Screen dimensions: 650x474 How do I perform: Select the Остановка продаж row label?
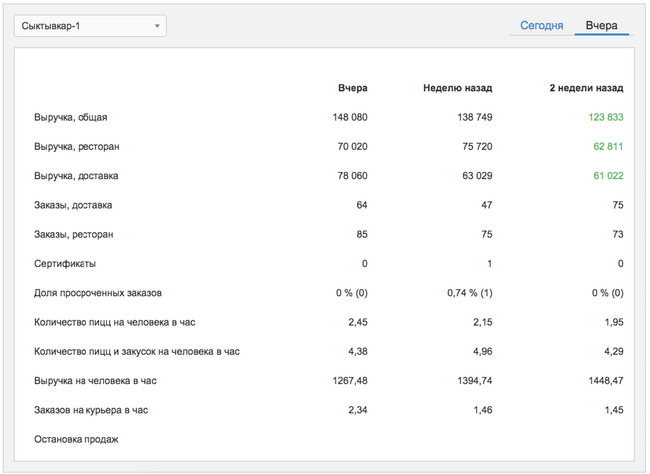(76, 440)
